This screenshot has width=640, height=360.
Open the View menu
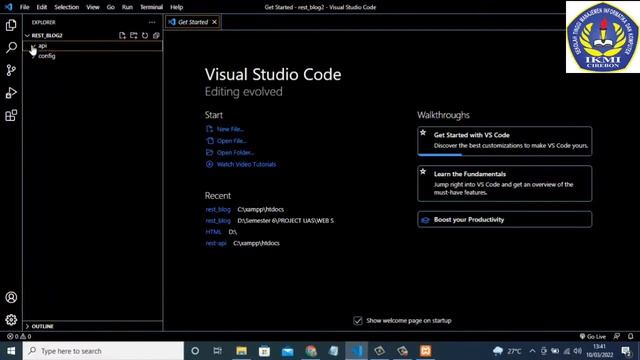point(93,7)
